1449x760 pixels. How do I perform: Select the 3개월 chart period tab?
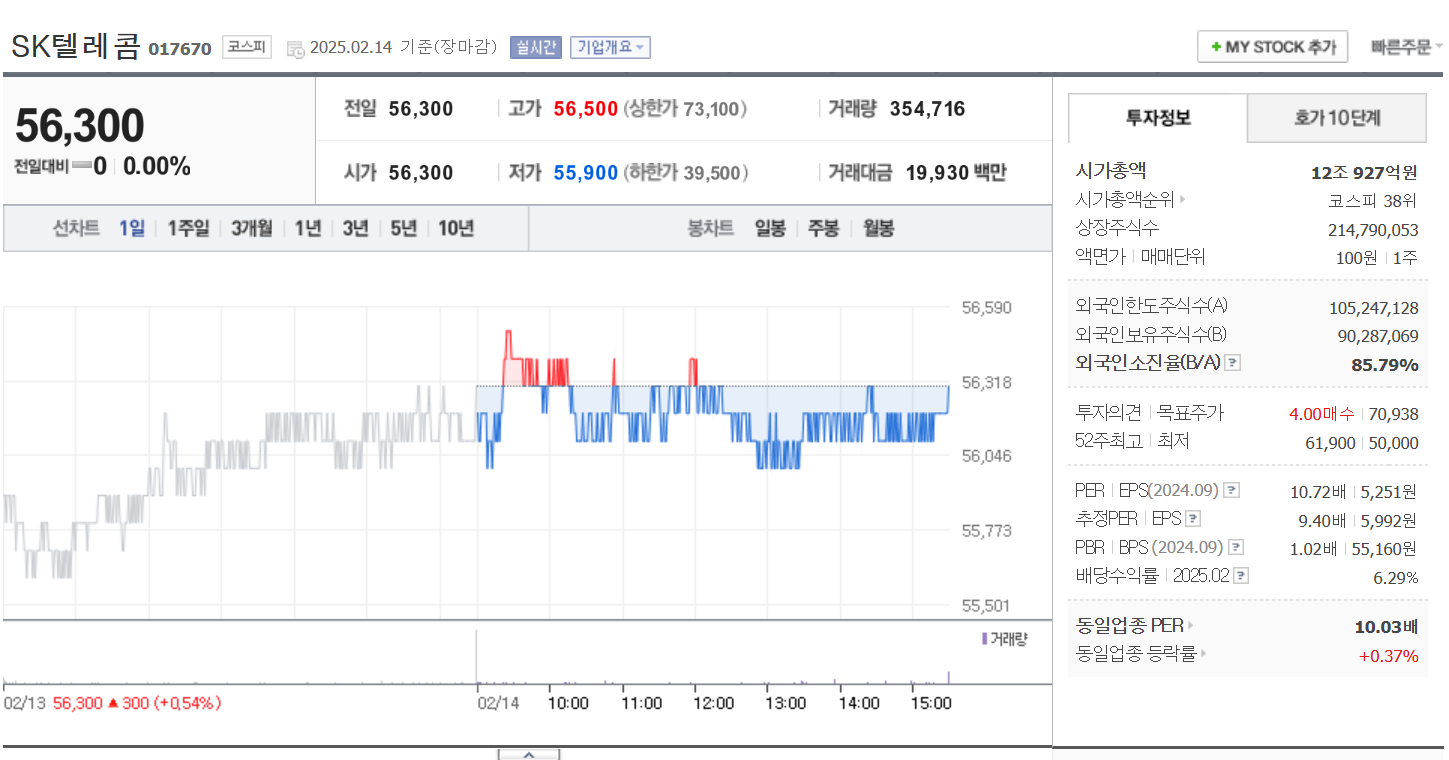point(252,228)
